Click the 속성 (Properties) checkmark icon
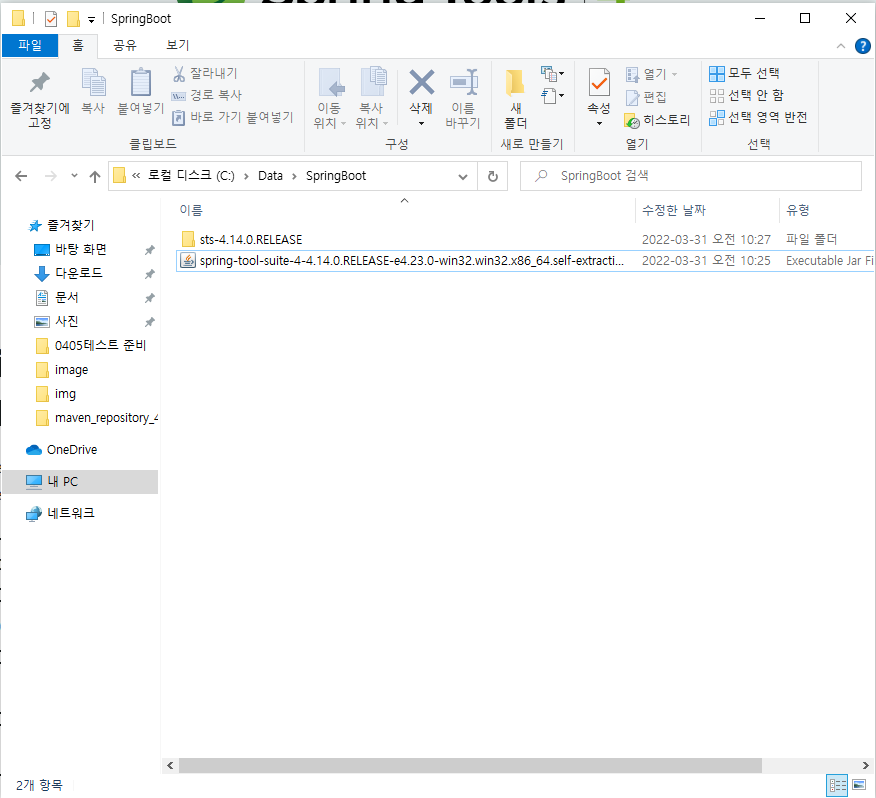 coord(599,83)
